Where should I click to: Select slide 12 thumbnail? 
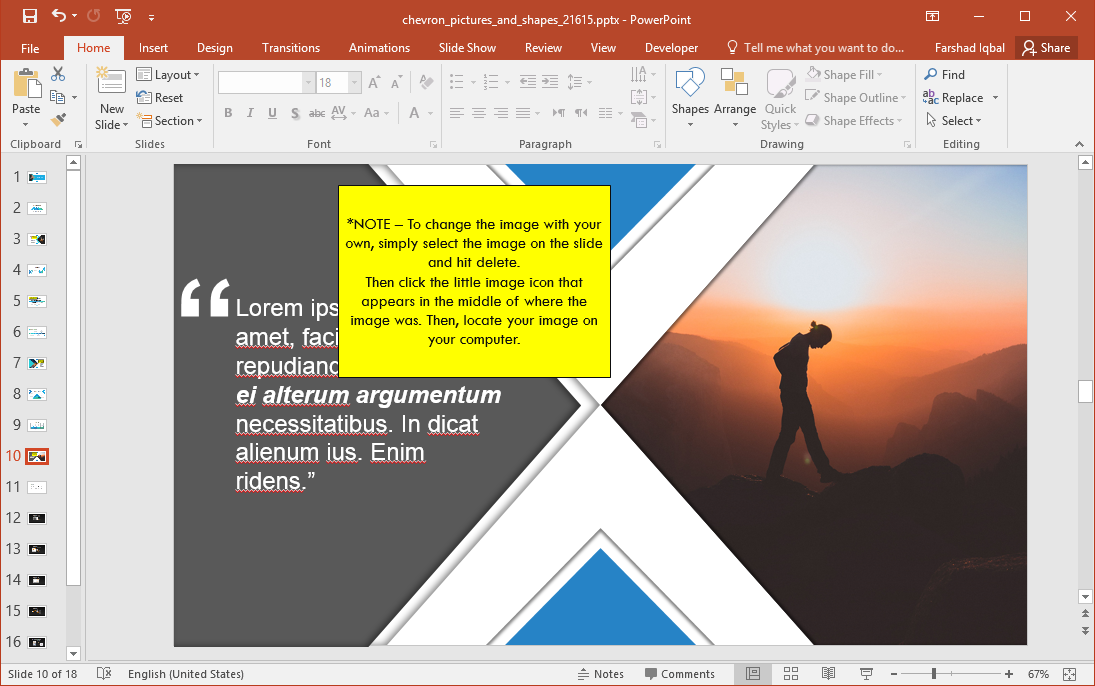coord(37,518)
